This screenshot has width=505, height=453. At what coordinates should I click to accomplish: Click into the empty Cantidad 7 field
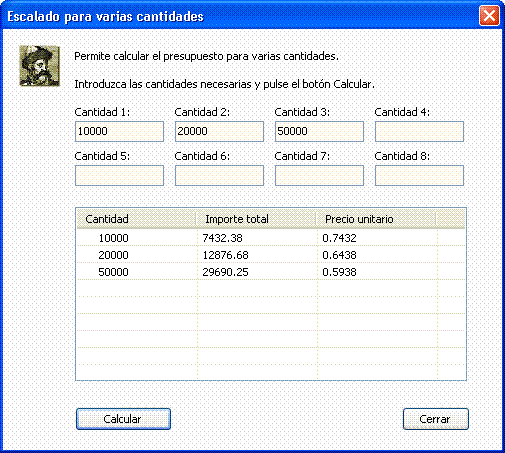pyautogui.click(x=319, y=175)
